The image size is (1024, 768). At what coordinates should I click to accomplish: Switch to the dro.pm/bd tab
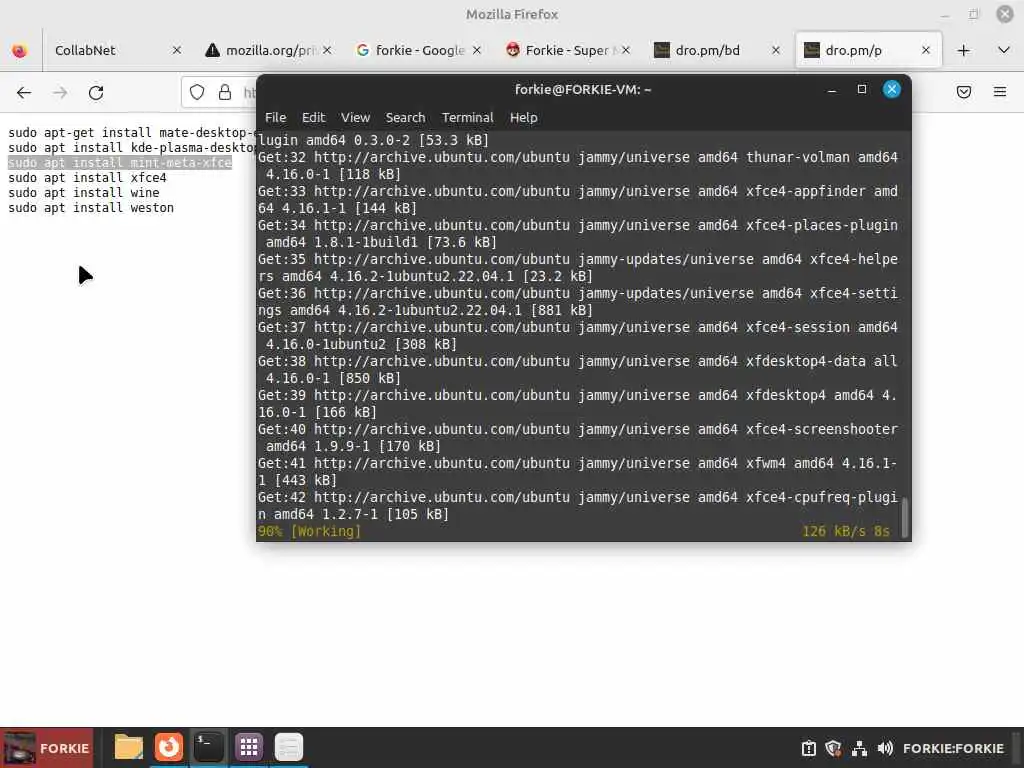point(717,50)
